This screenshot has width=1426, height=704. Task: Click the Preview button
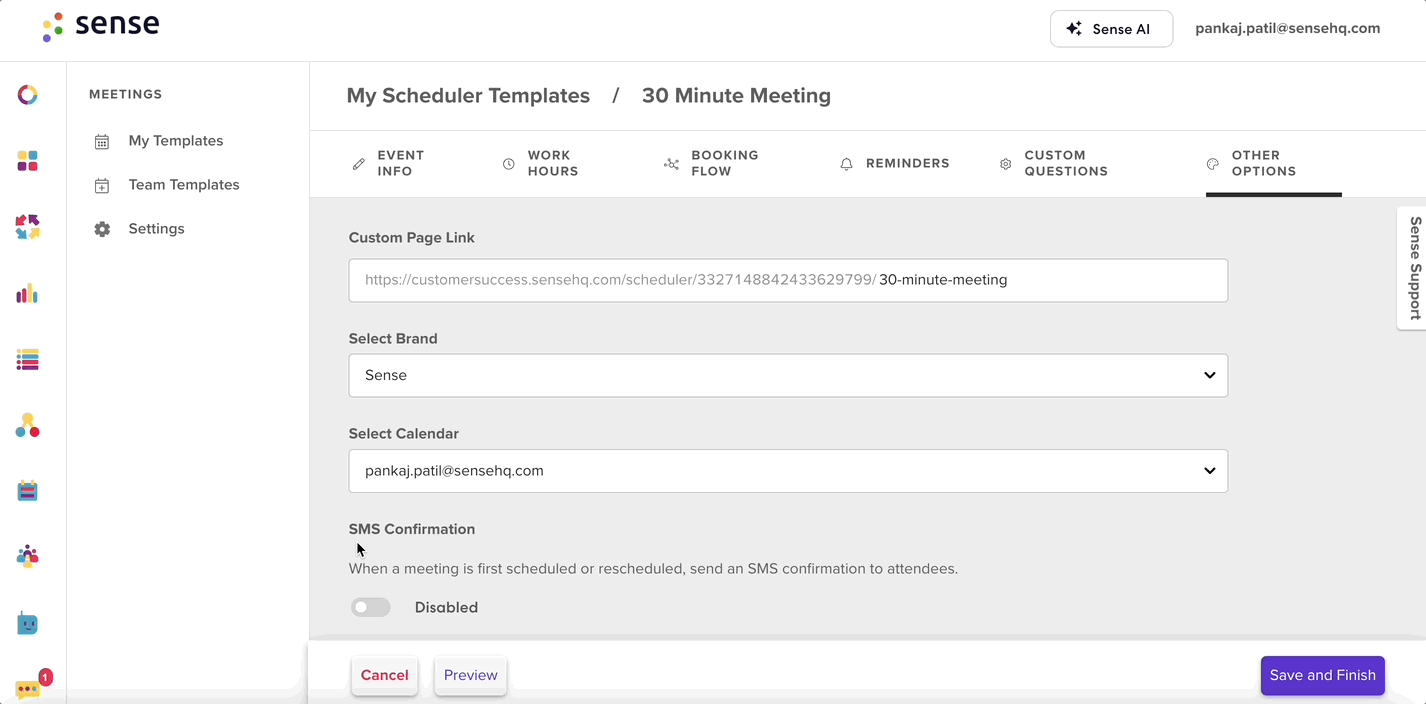pyautogui.click(x=471, y=676)
